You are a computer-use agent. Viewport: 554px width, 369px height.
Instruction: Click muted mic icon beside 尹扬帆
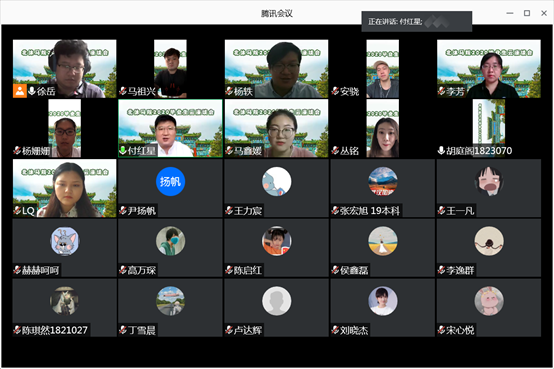click(x=123, y=211)
